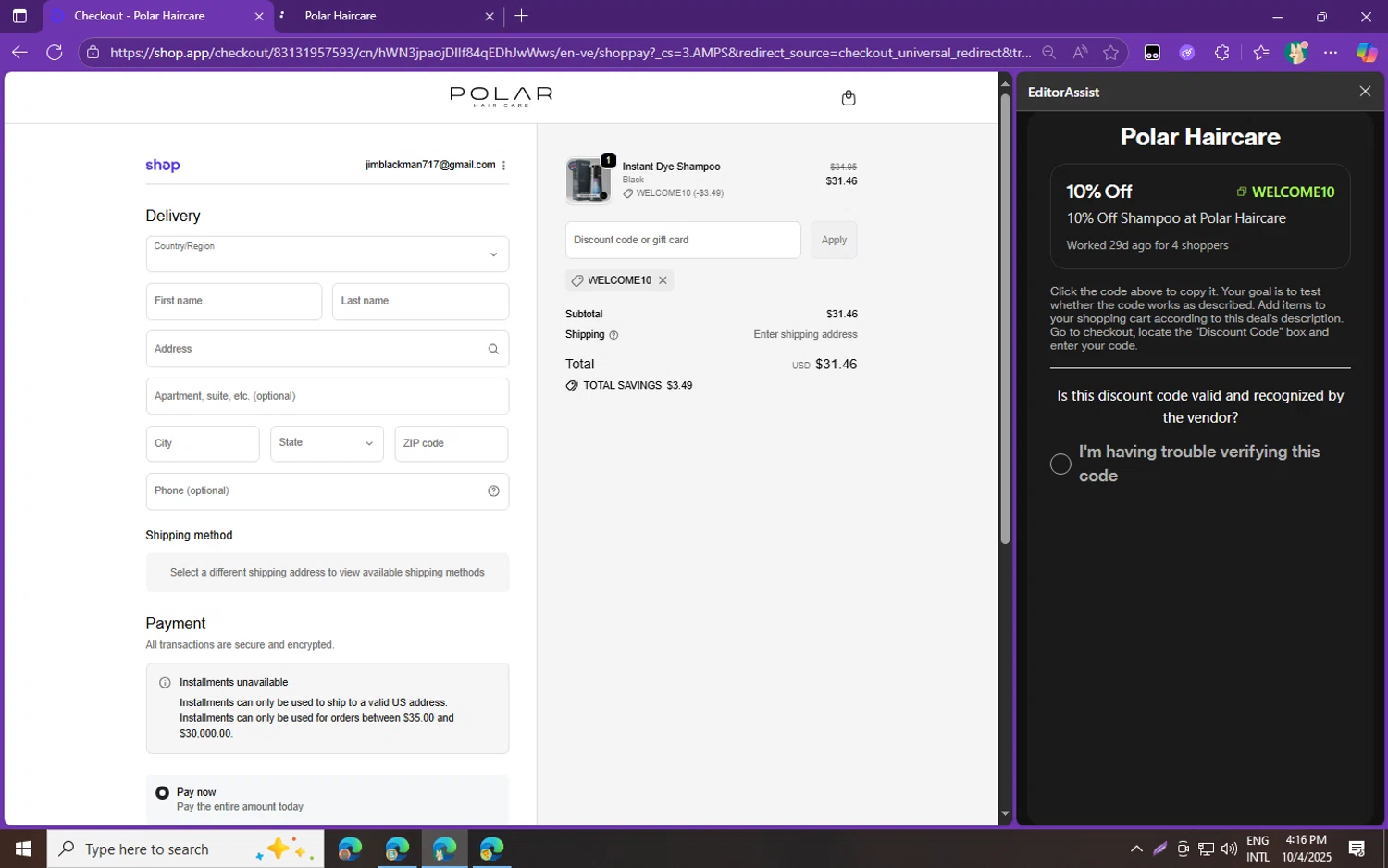Expand the Country/Region dropdown

coord(328,254)
